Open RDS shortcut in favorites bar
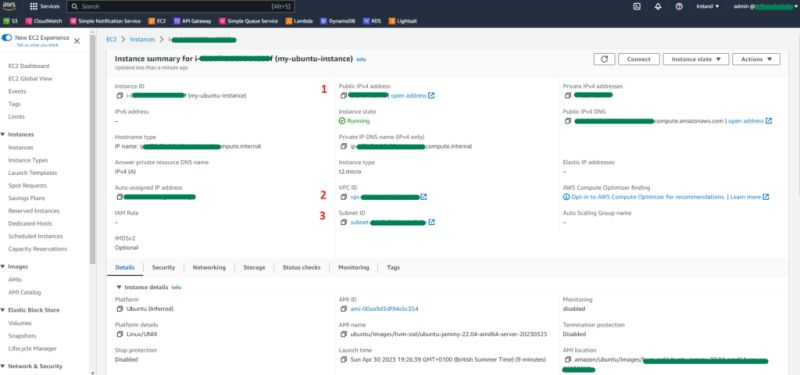The image size is (800, 375). click(372, 21)
